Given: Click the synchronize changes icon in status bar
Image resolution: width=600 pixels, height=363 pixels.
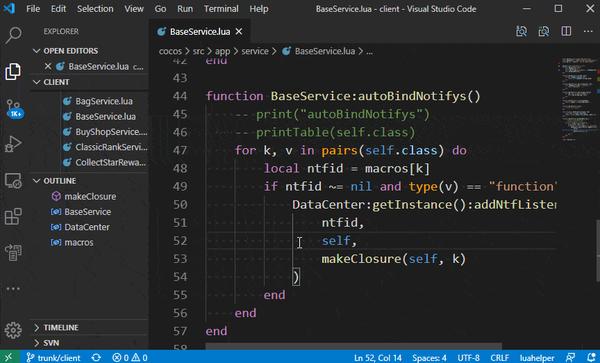Looking at the screenshot, I should 96,358.
